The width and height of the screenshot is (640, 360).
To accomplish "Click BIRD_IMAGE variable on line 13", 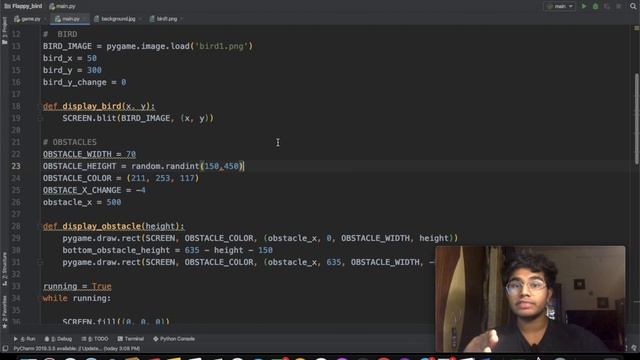I will coord(67,46).
